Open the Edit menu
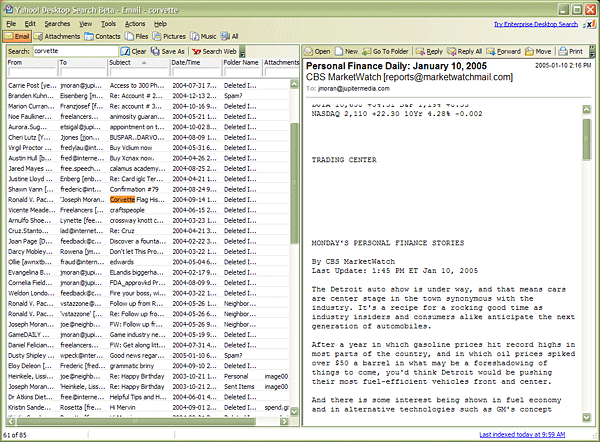 point(30,24)
